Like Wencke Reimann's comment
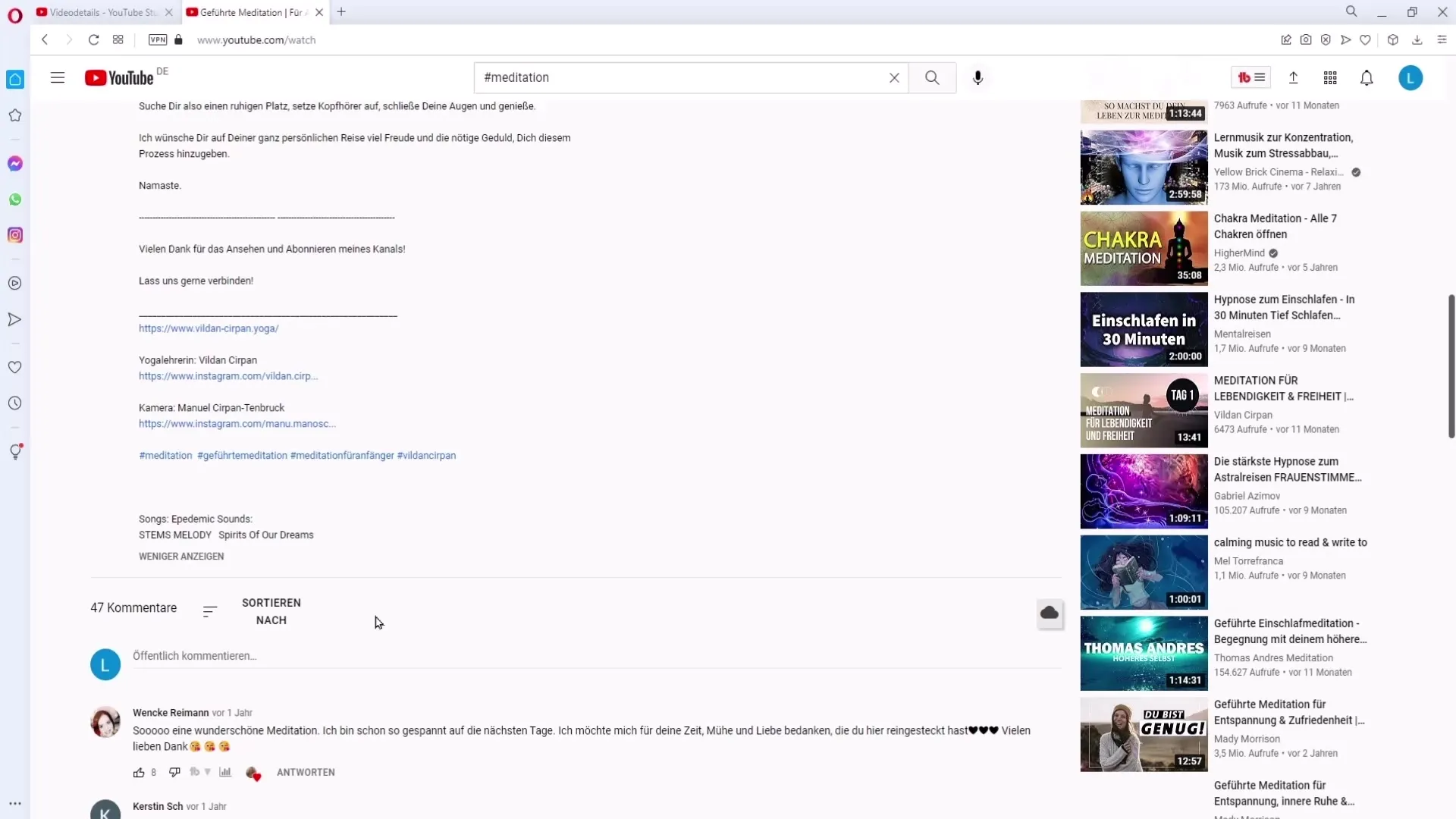Image resolution: width=1456 pixels, height=819 pixels. pyautogui.click(x=139, y=772)
